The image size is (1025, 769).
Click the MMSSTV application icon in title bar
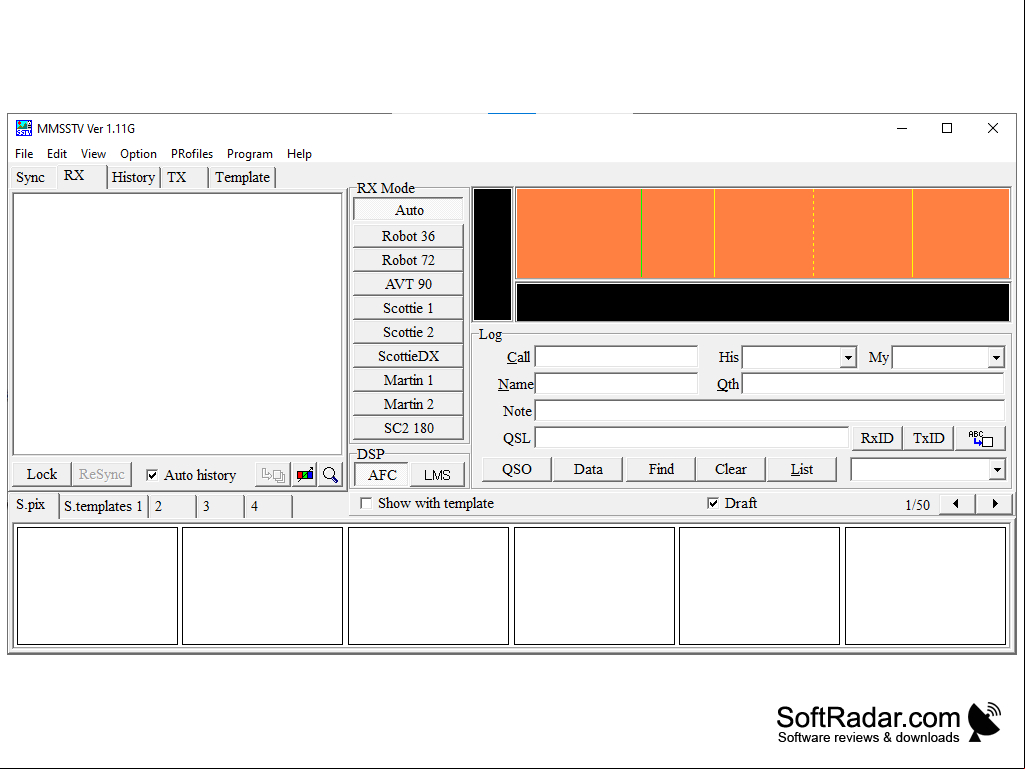(24, 128)
